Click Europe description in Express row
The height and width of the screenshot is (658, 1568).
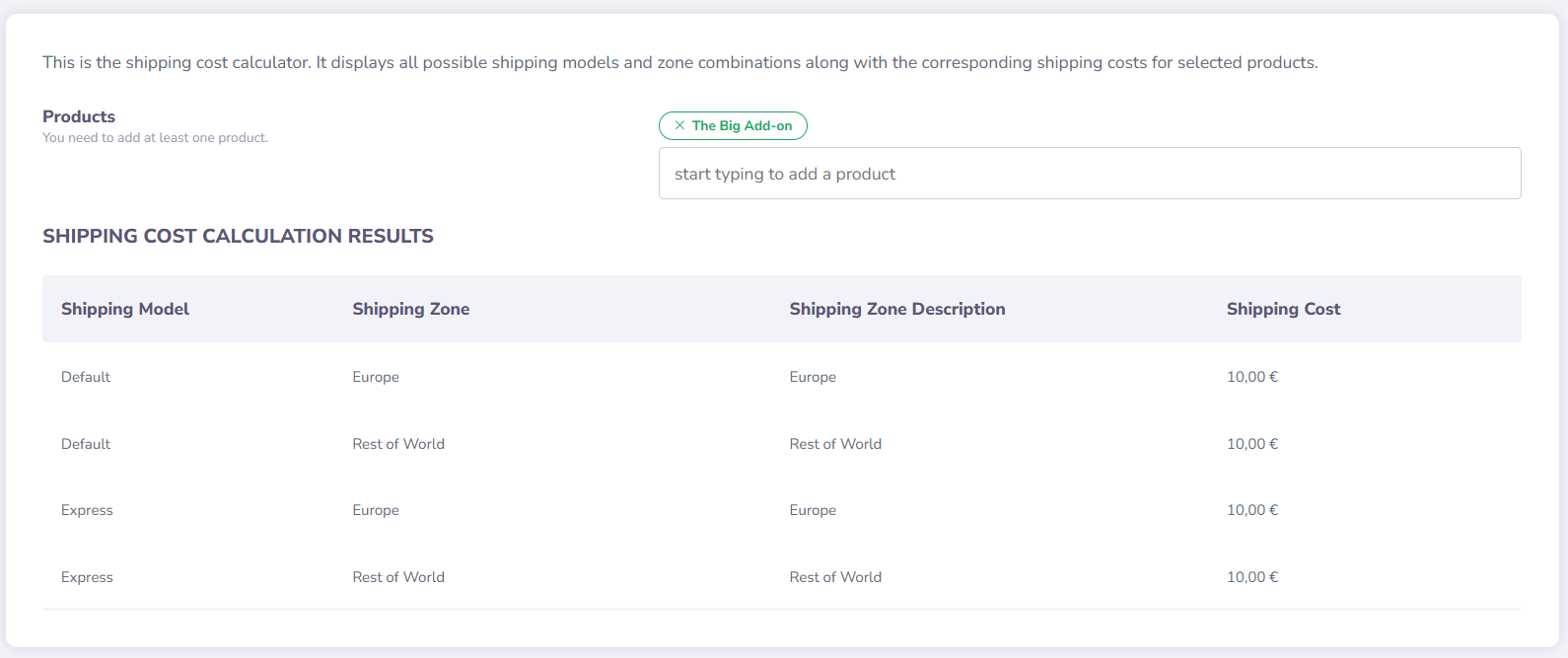tap(813, 510)
